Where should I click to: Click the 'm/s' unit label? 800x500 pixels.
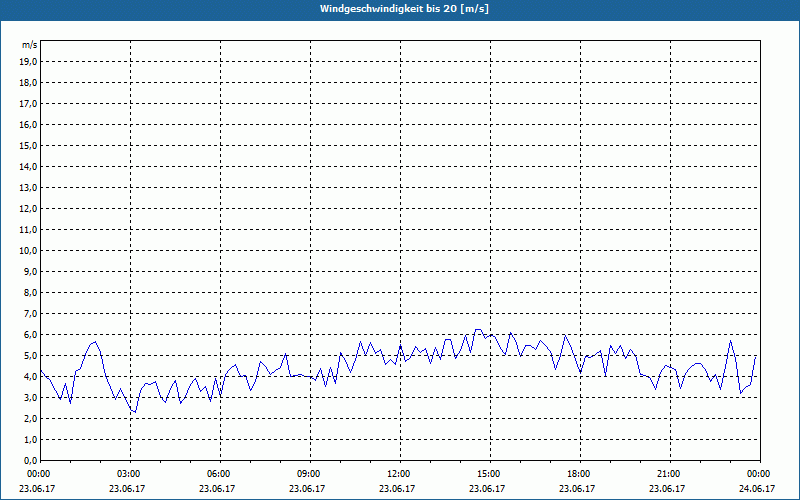tap(30, 45)
